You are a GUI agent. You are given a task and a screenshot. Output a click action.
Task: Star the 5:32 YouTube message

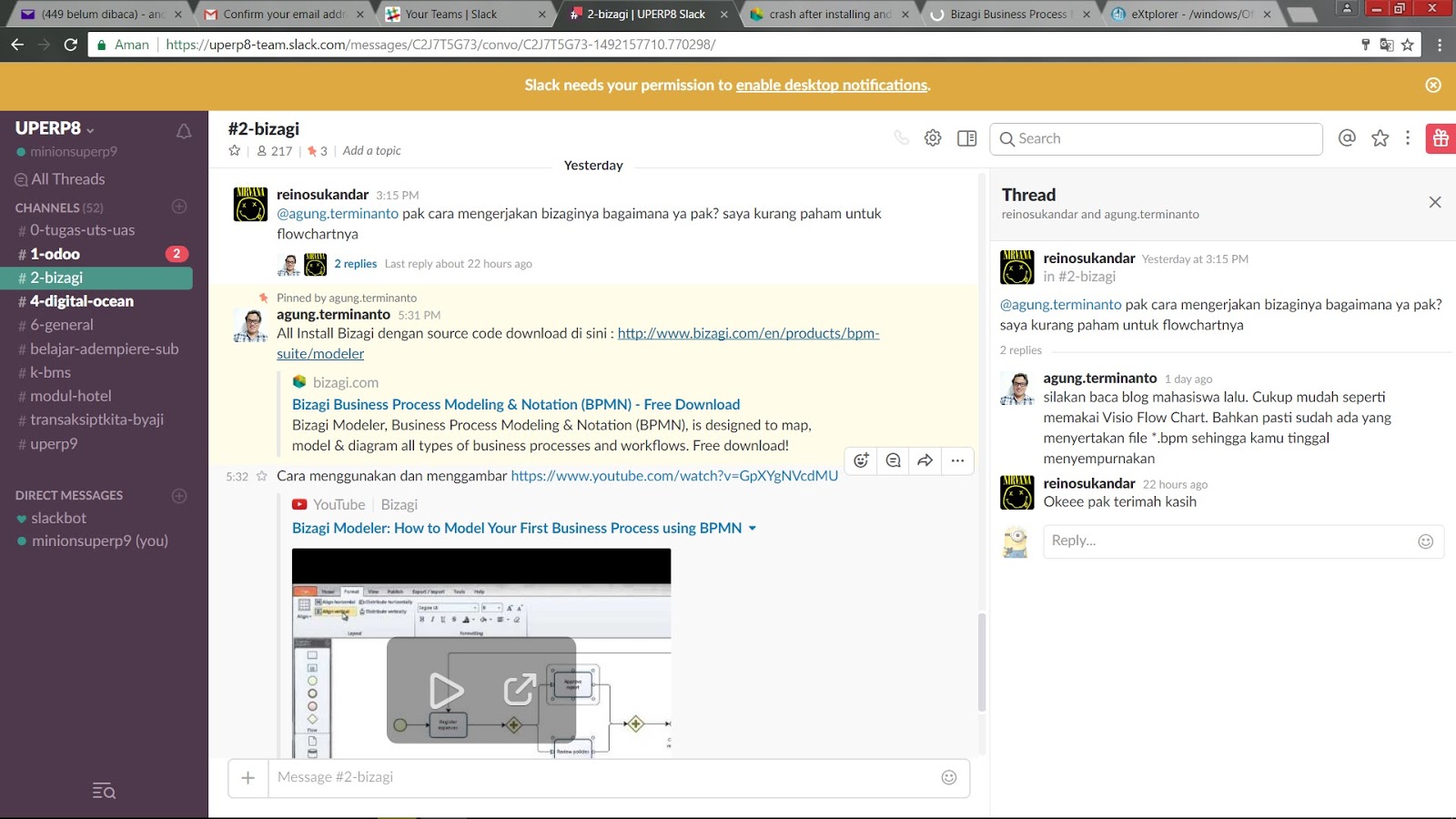262,476
